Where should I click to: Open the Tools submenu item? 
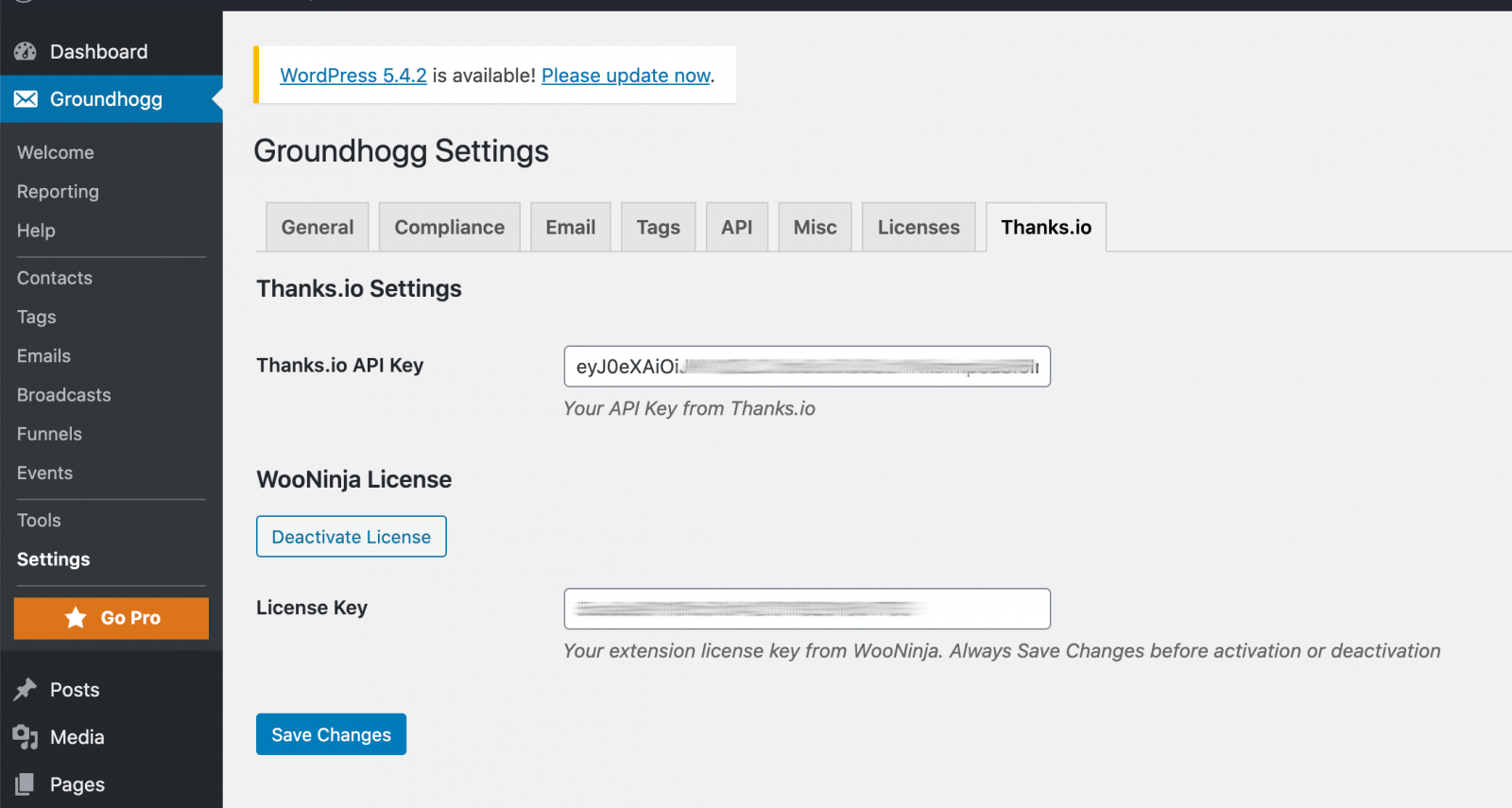click(x=39, y=521)
